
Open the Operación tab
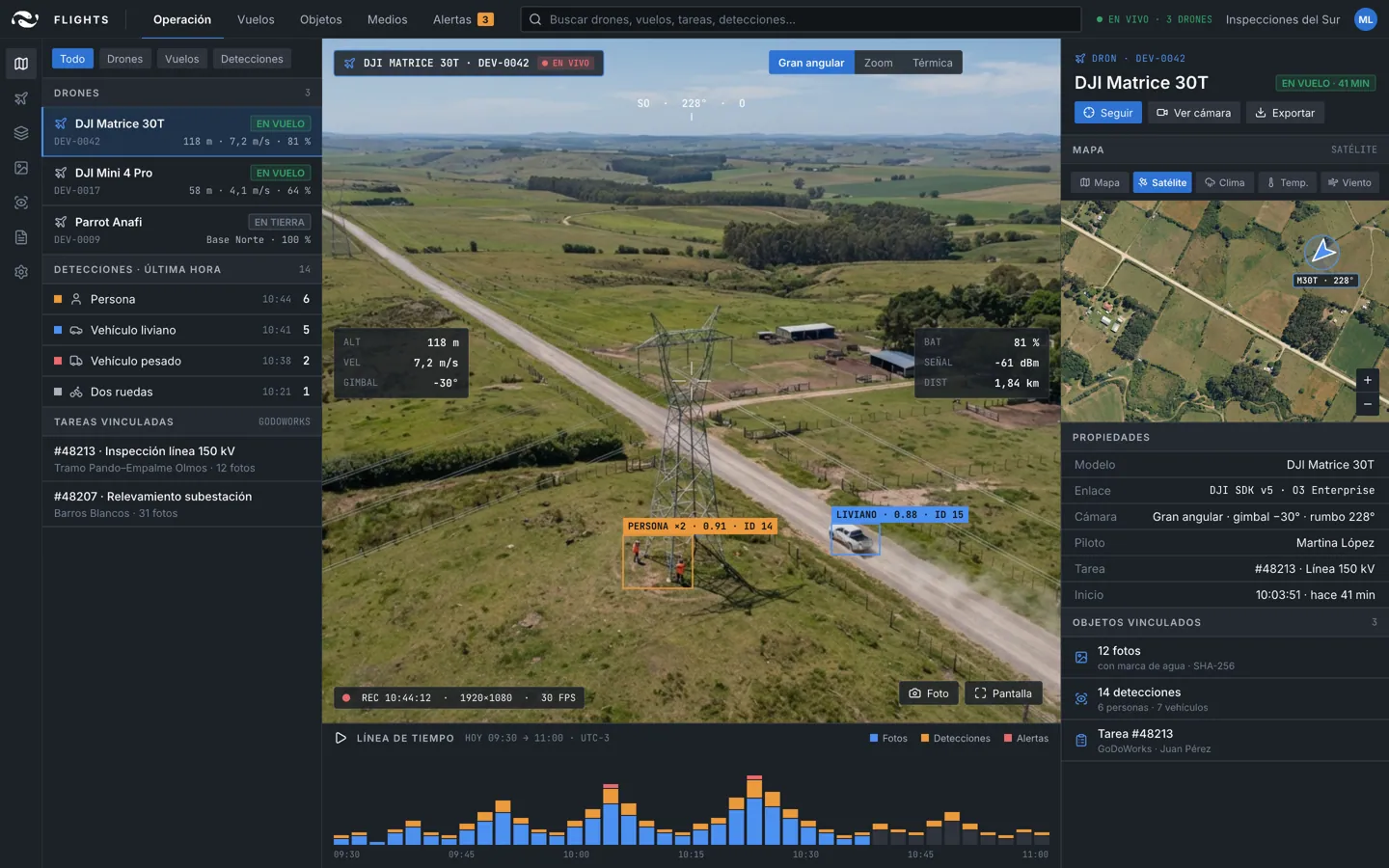(x=182, y=19)
